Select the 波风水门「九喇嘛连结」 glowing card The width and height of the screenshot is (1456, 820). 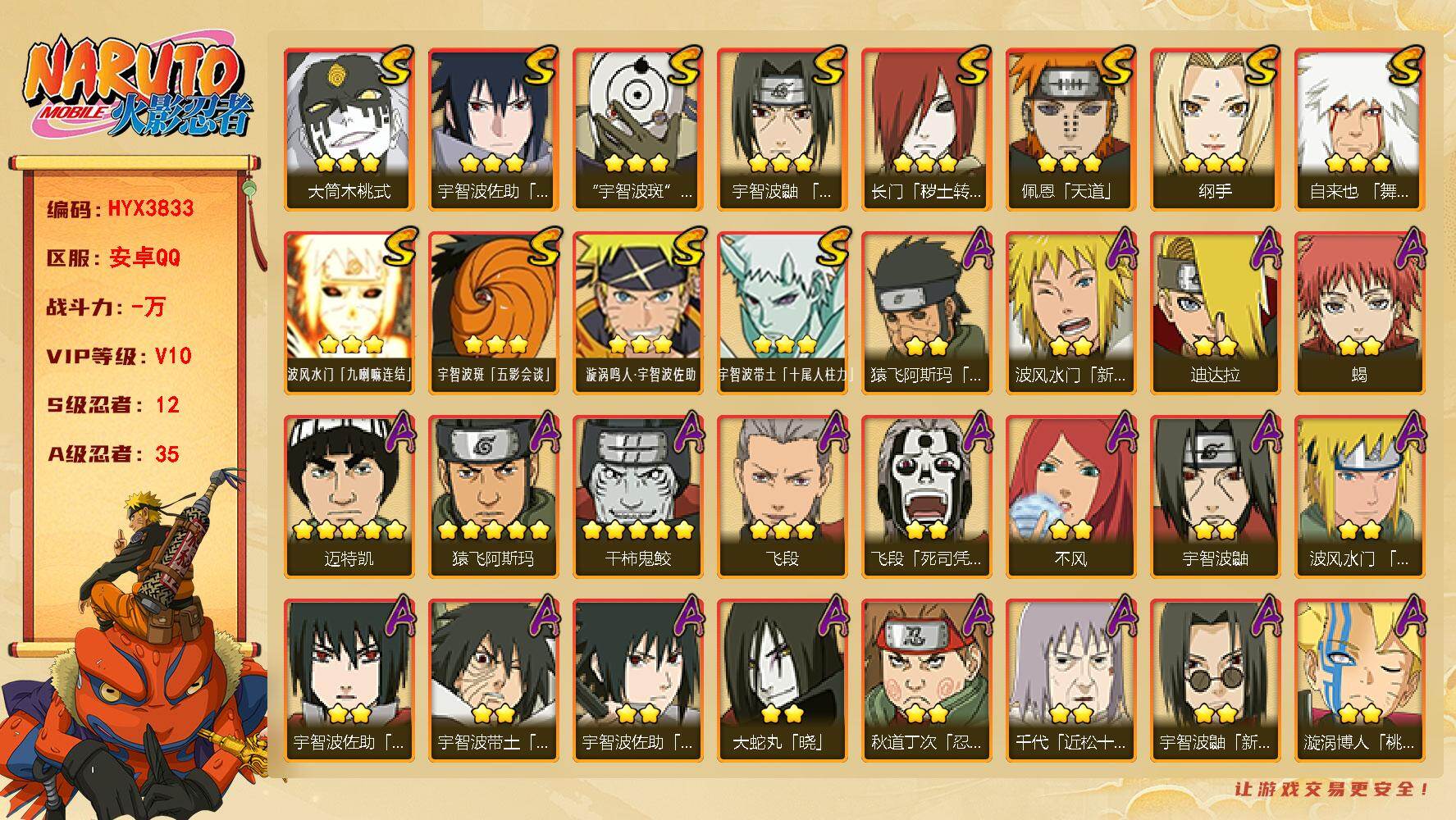(x=349, y=313)
